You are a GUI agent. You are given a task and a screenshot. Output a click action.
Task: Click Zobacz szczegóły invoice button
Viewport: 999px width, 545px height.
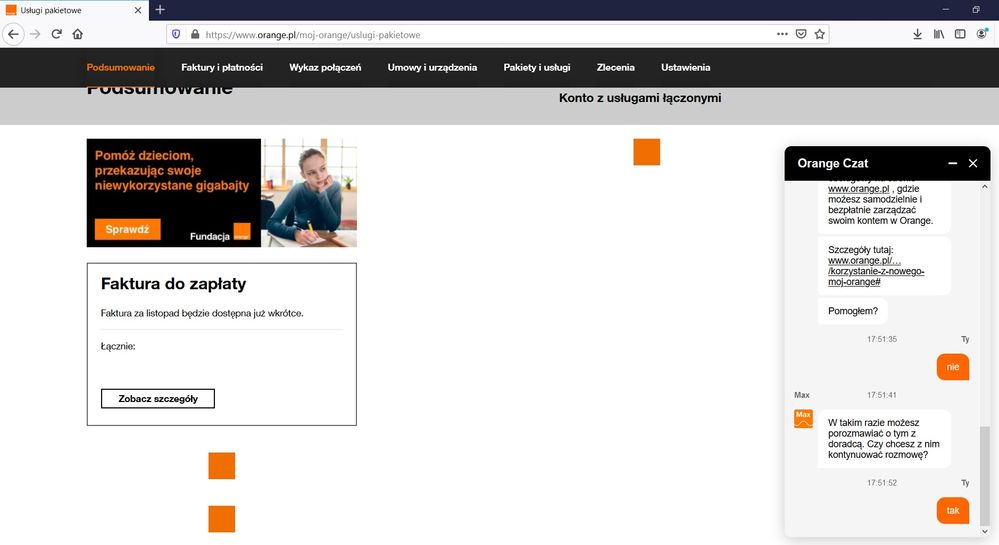tap(158, 398)
